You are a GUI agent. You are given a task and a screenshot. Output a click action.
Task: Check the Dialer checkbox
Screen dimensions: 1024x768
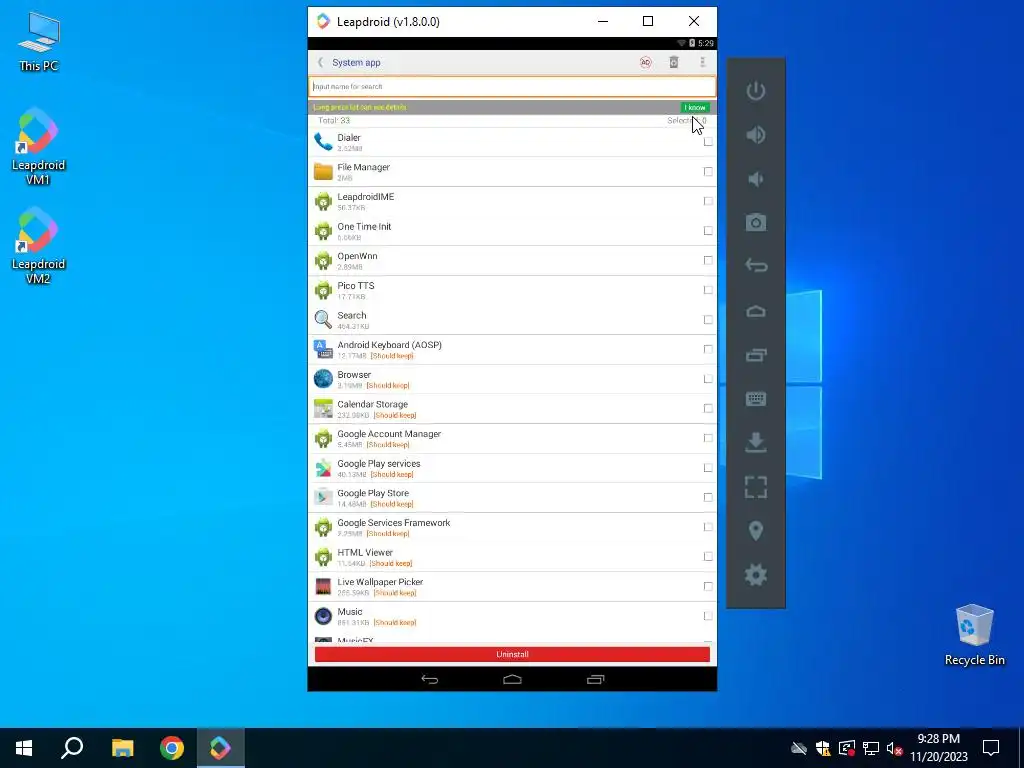pos(708,142)
